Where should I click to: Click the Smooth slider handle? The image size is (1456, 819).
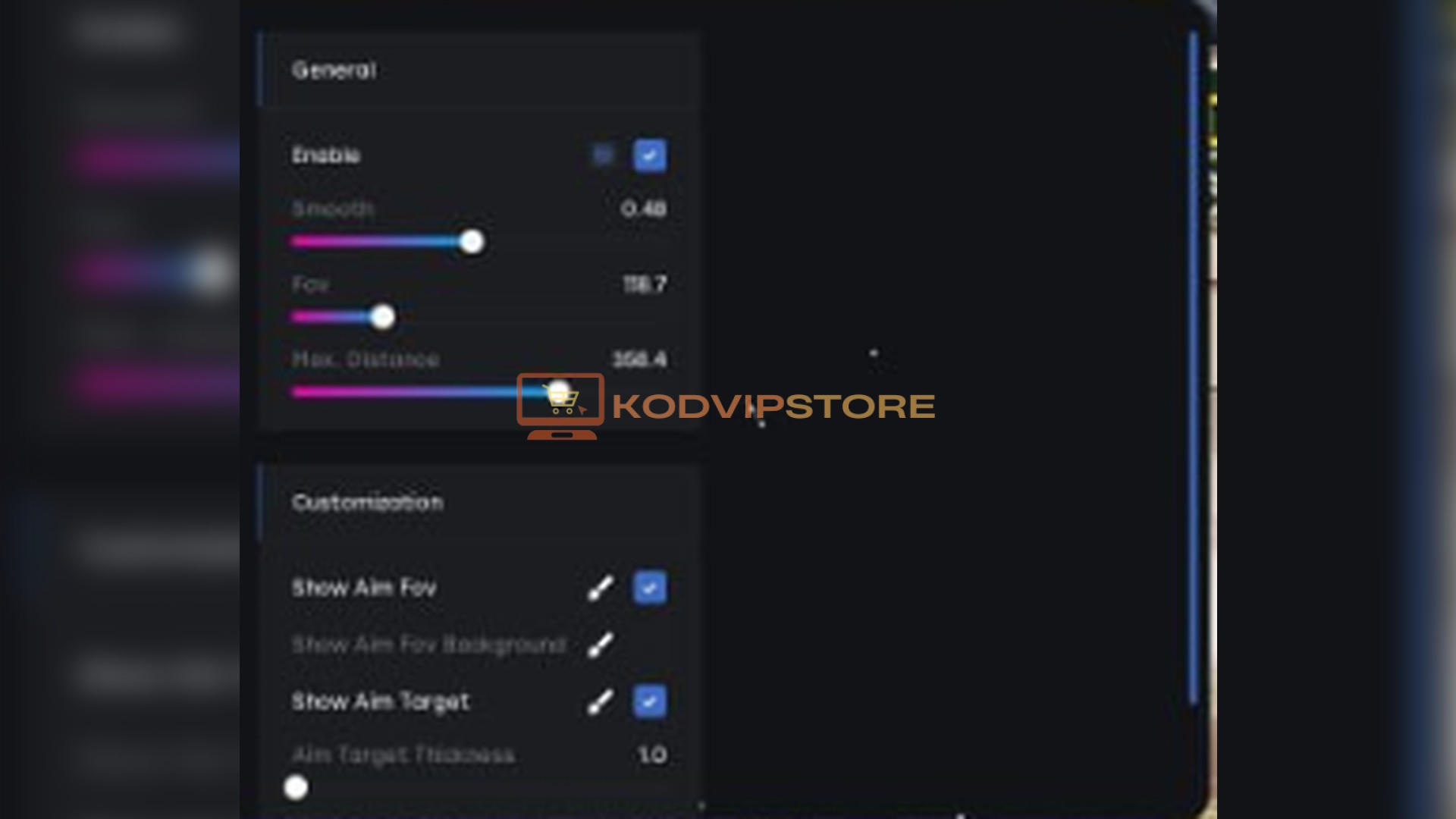pyautogui.click(x=472, y=242)
